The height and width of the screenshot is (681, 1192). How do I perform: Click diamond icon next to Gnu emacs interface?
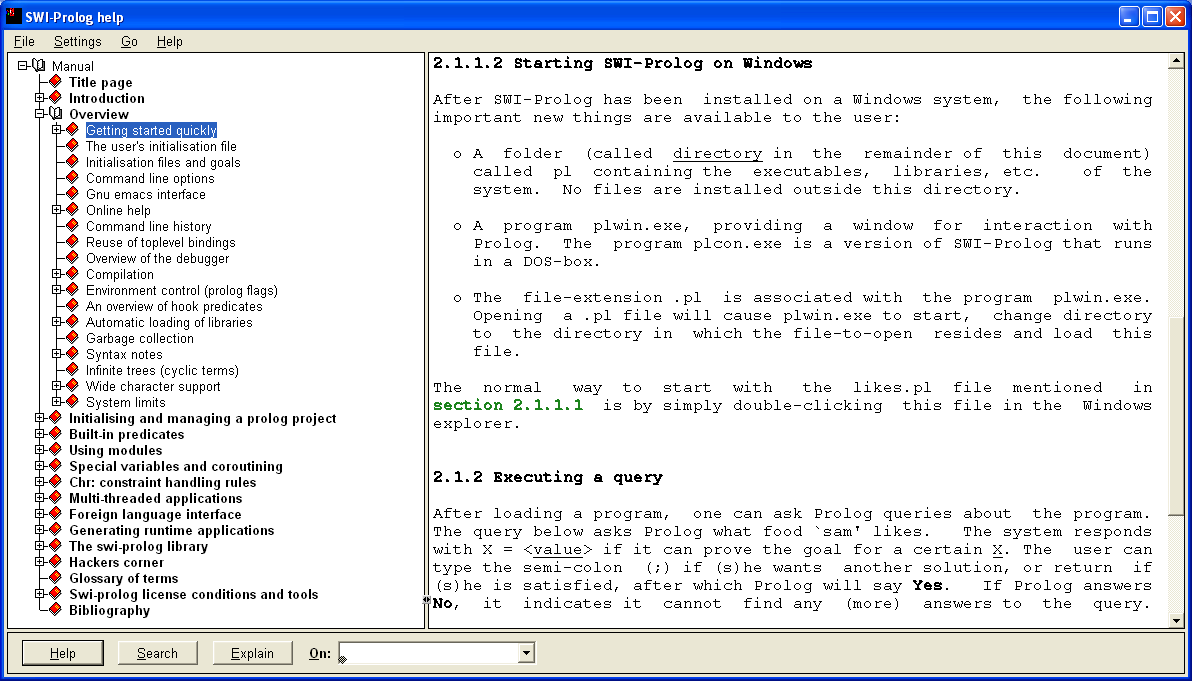click(x=72, y=193)
